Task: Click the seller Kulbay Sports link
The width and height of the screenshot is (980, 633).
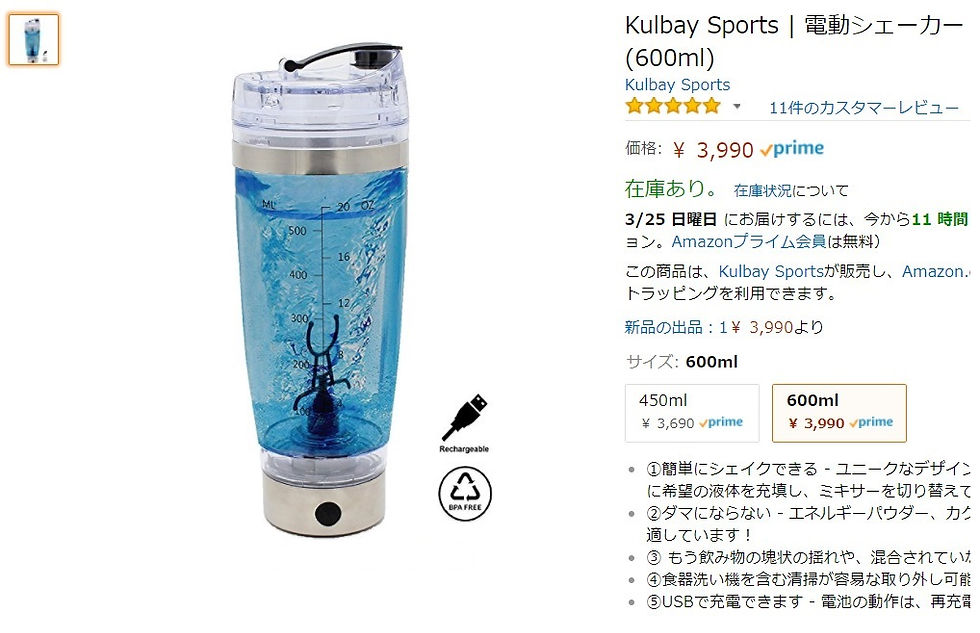Action: [771, 271]
